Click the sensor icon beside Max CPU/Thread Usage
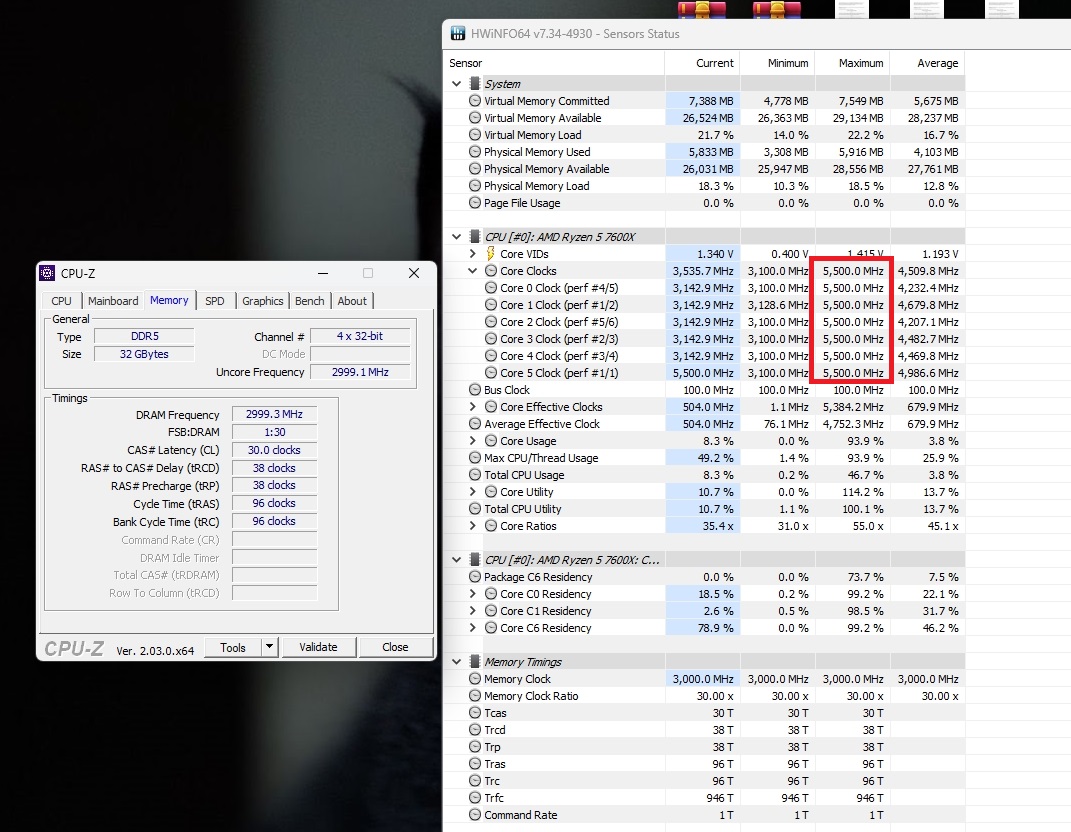Screen dimensions: 1071x832 (475, 458)
